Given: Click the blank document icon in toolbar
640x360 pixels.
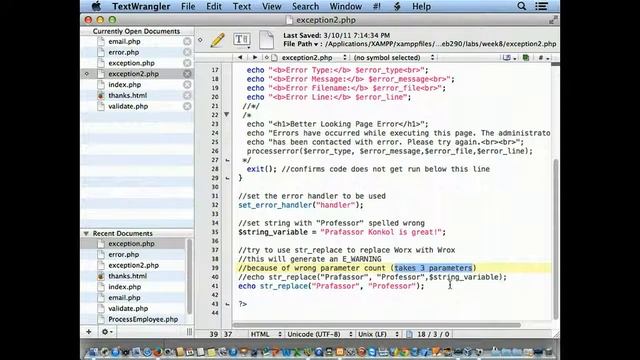Looking at the screenshot, I should [x=267, y=40].
